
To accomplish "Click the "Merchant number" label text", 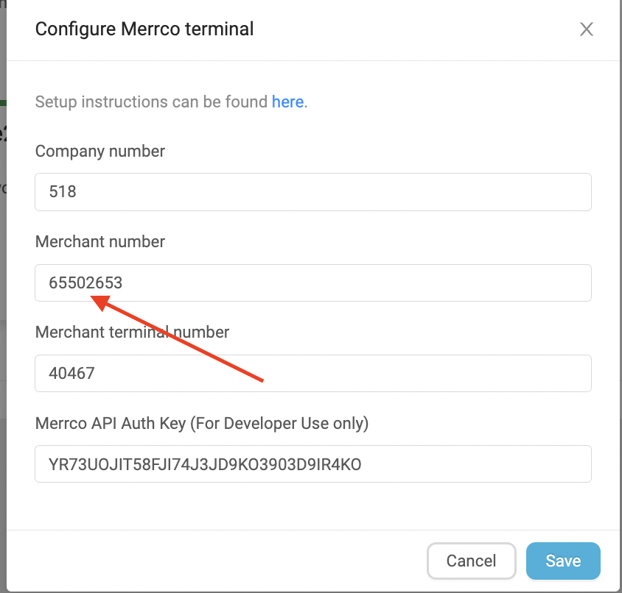I will [x=100, y=242].
